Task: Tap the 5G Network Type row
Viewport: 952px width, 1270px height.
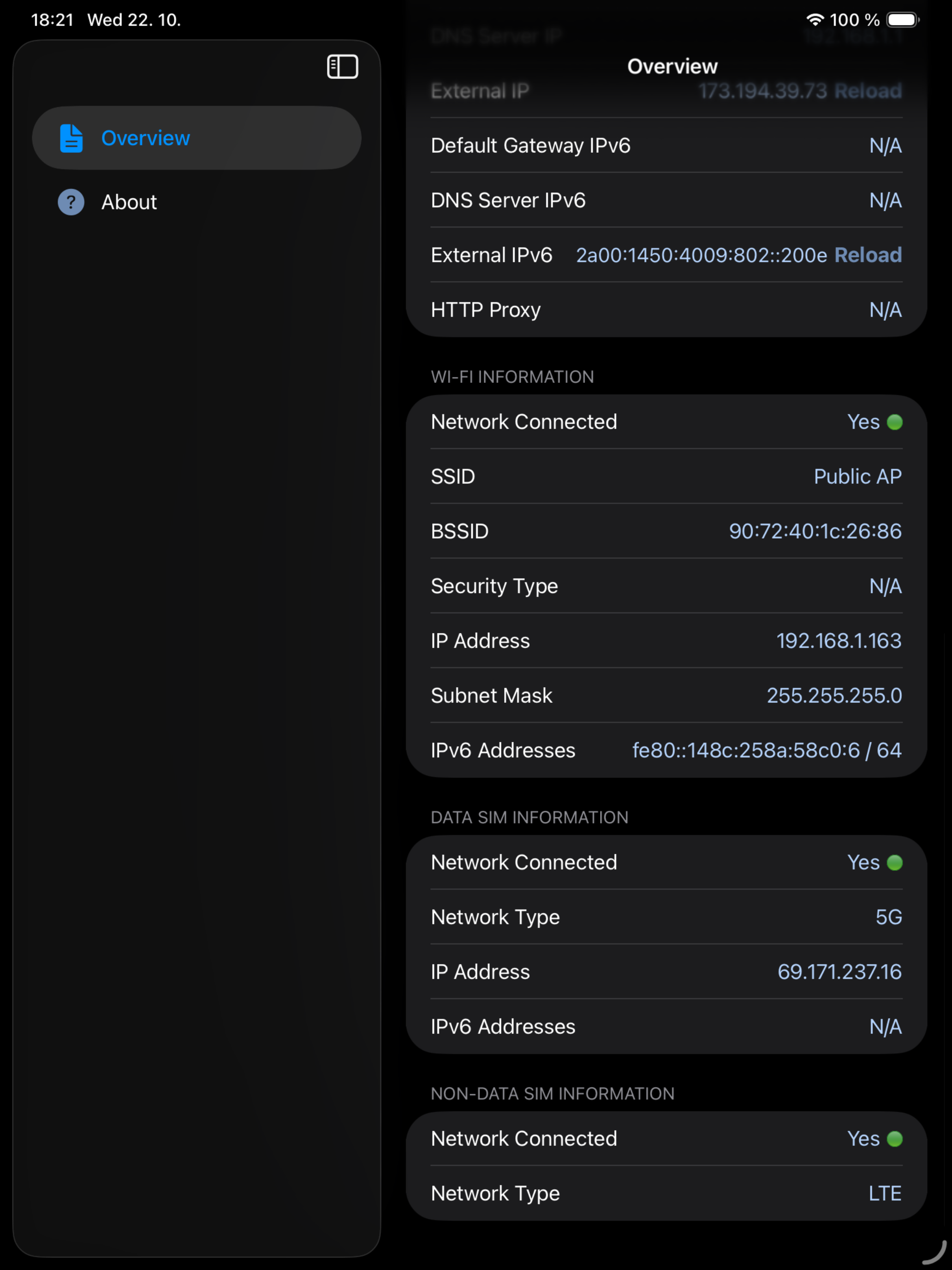Action: pyautogui.click(x=666, y=917)
